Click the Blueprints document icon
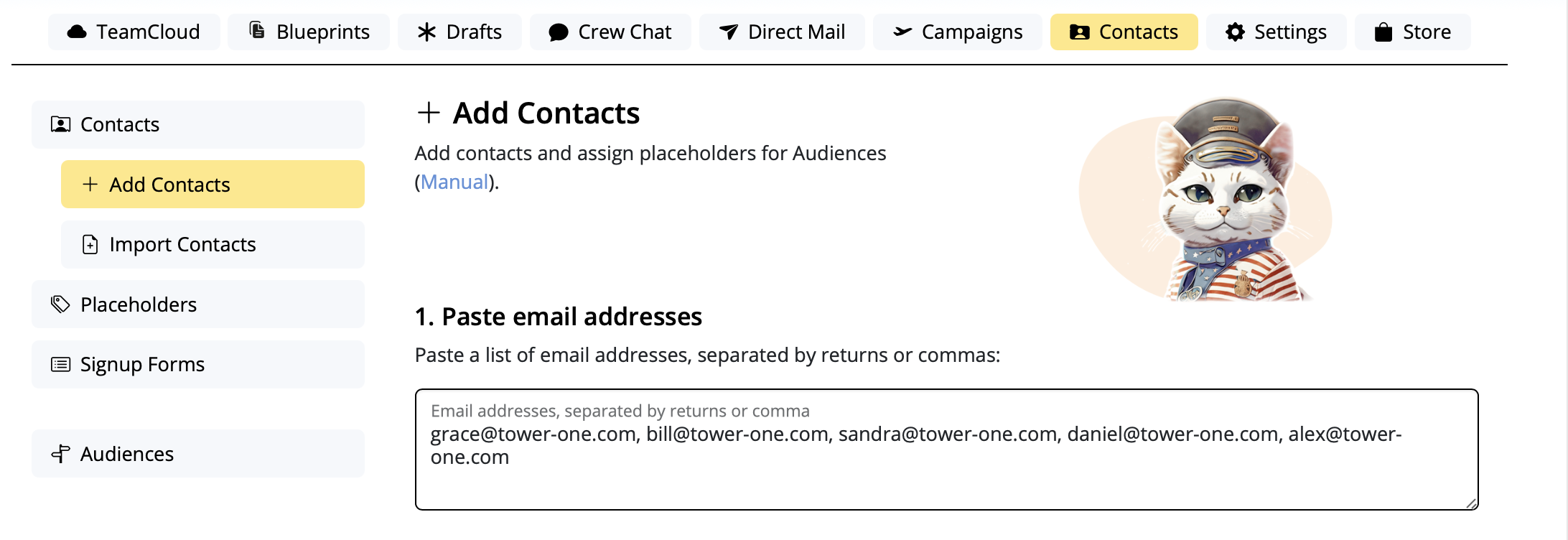The height and width of the screenshot is (540, 1568). 257,31
